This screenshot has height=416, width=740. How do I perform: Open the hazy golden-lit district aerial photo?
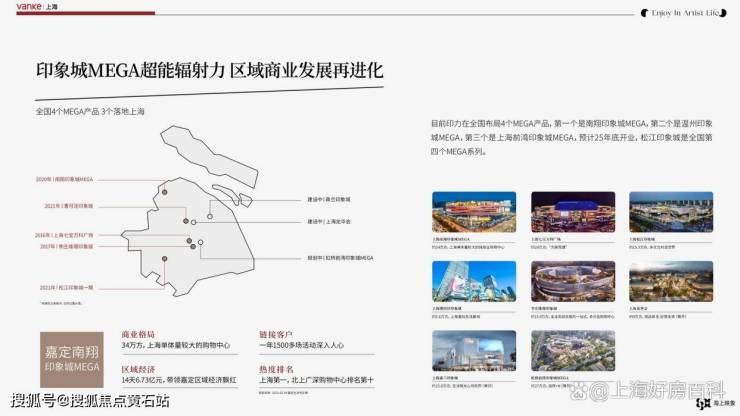671,281
